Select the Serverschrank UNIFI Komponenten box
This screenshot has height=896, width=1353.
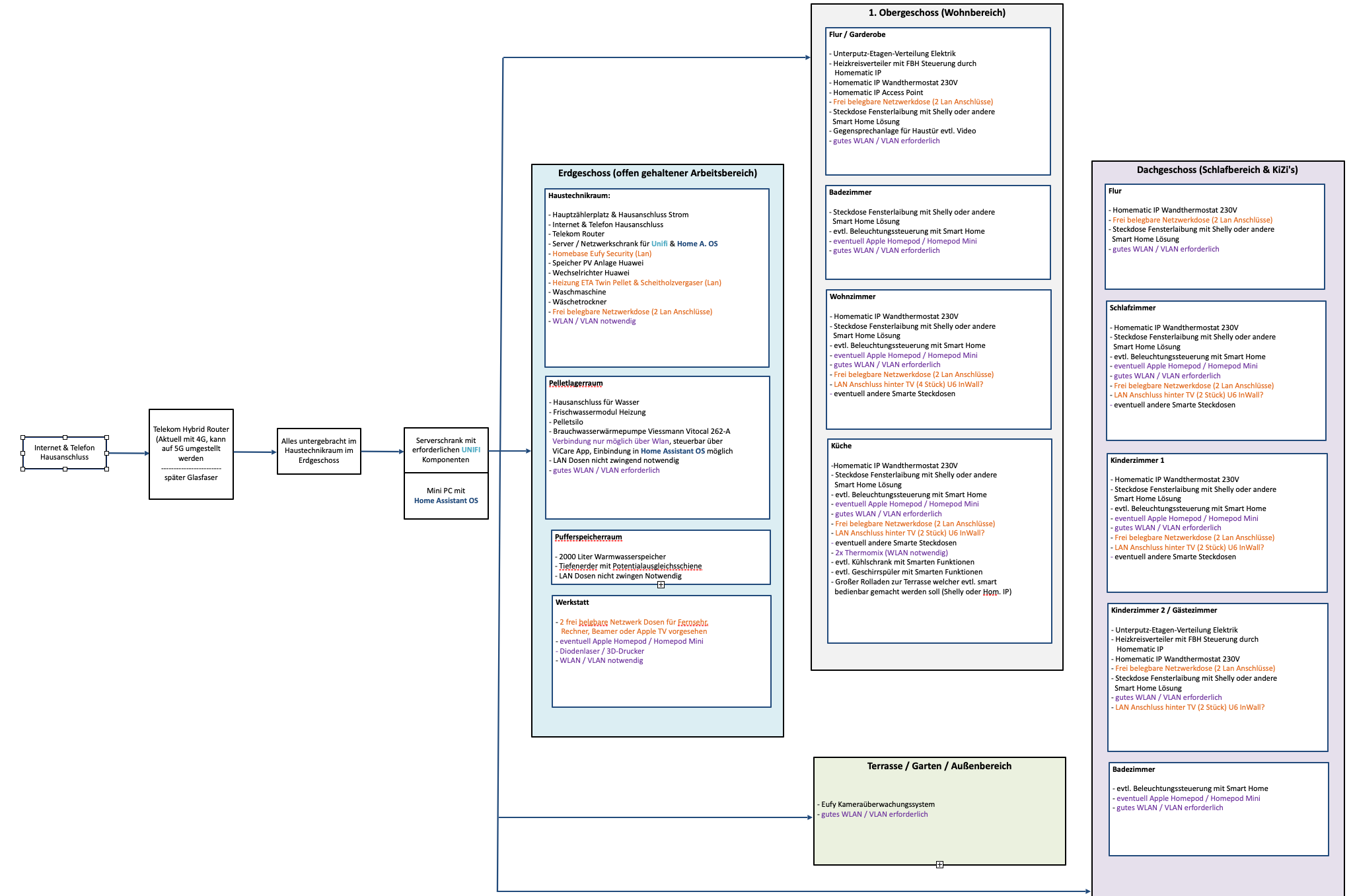446,450
